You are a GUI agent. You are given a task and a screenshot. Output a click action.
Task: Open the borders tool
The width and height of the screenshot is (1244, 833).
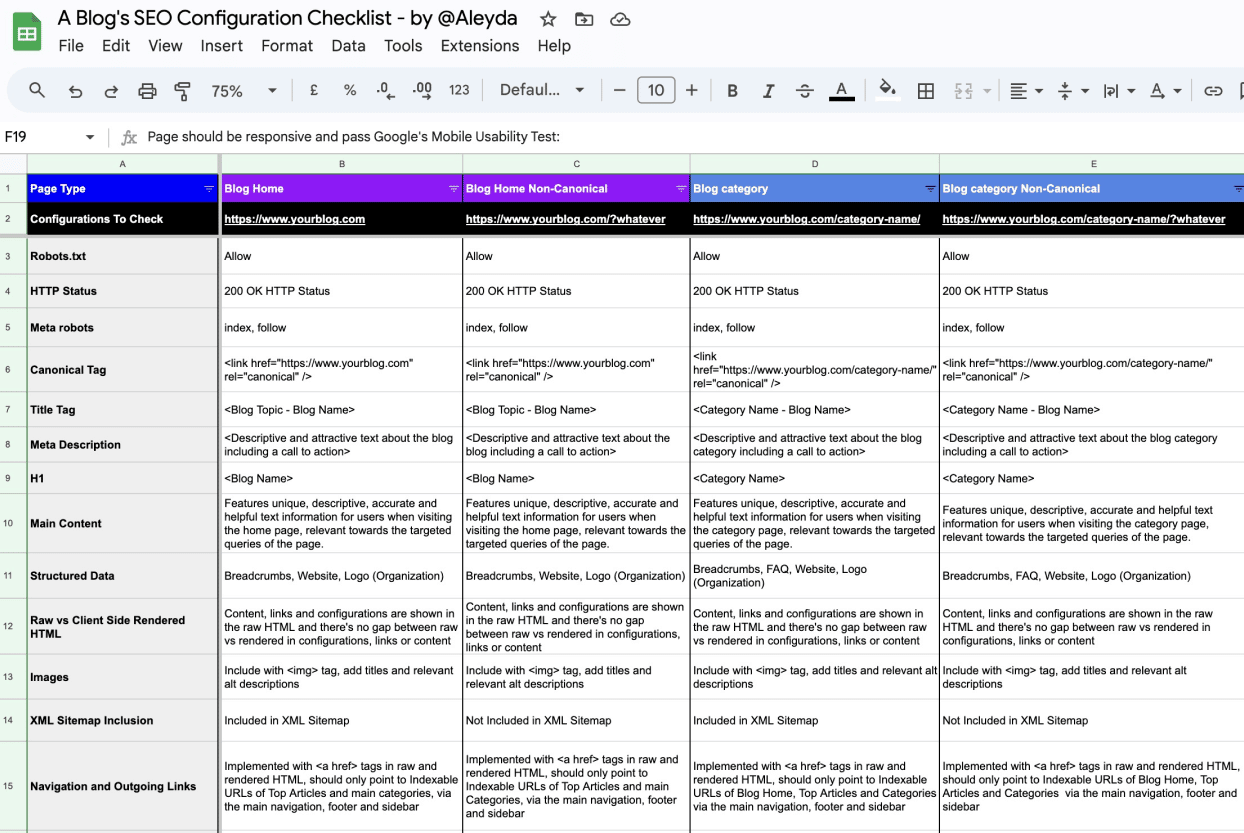pos(926,91)
